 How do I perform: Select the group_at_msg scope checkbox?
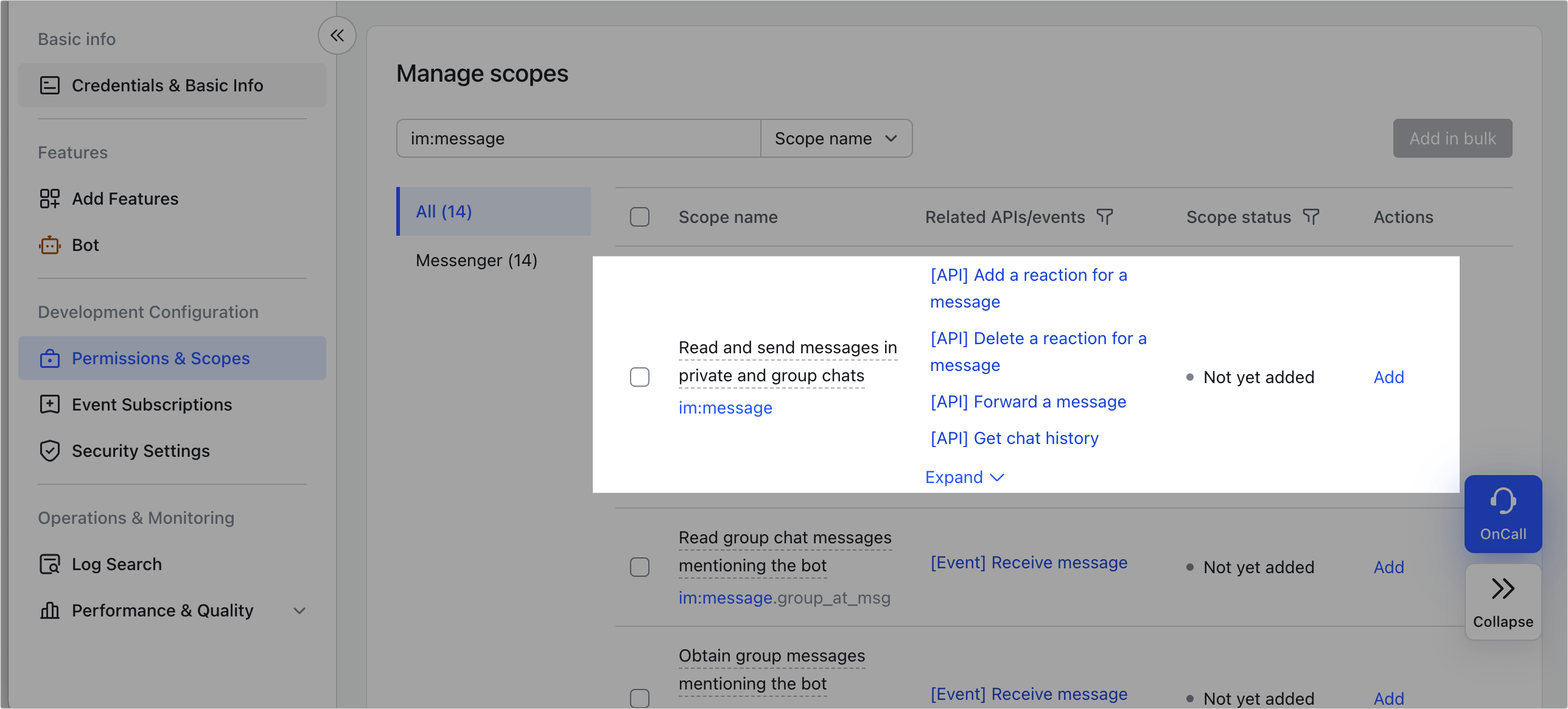pyautogui.click(x=640, y=567)
